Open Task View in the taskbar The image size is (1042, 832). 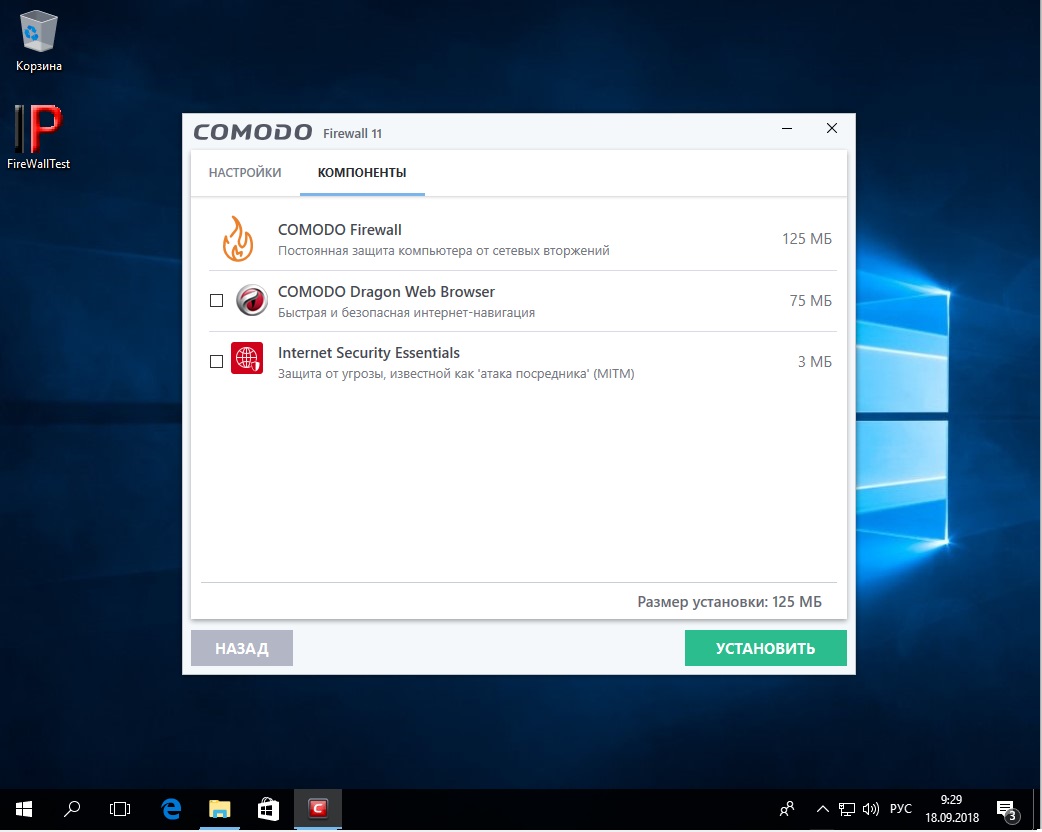120,809
